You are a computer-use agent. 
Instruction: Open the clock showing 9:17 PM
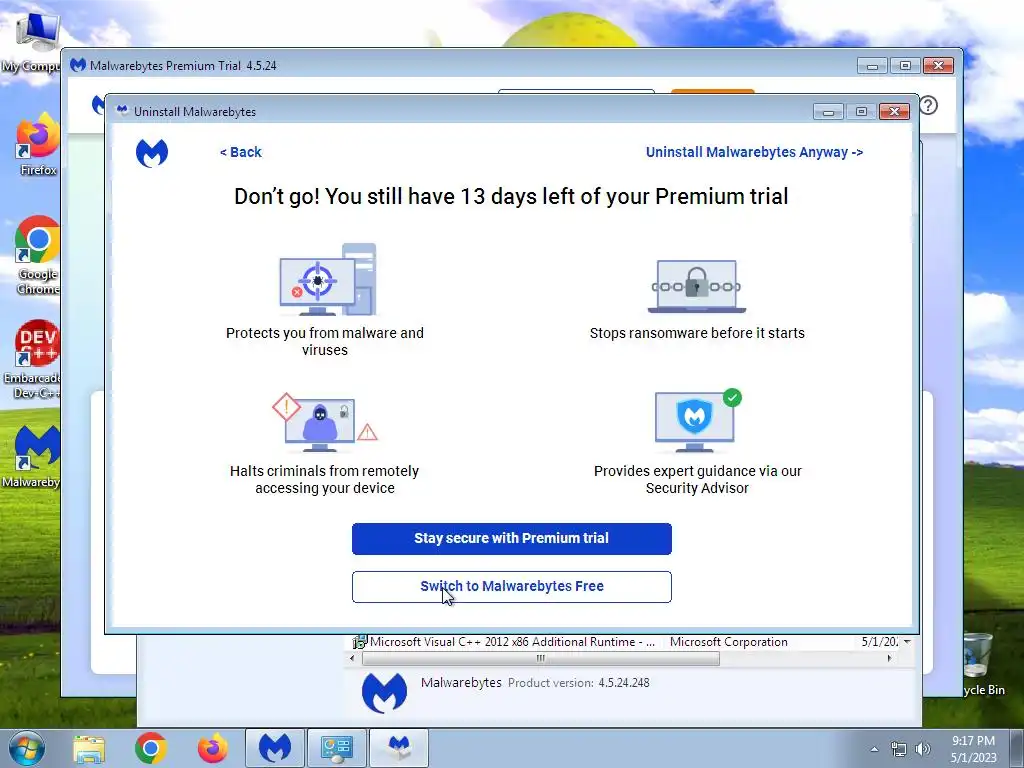pos(973,749)
